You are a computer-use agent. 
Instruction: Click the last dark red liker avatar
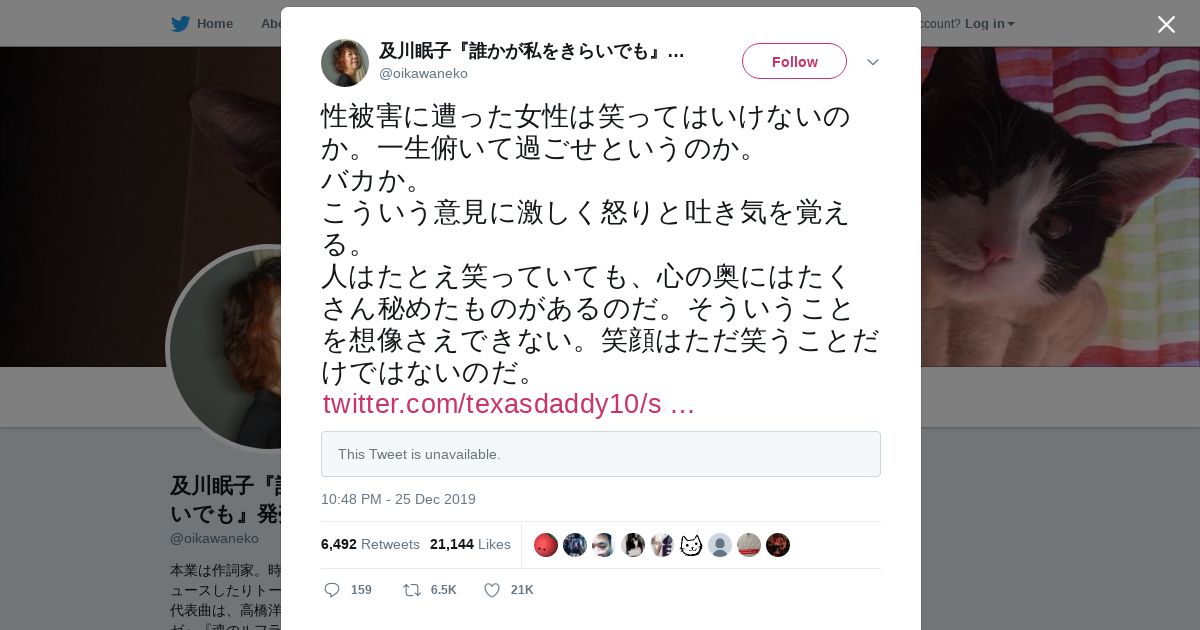tap(778, 545)
